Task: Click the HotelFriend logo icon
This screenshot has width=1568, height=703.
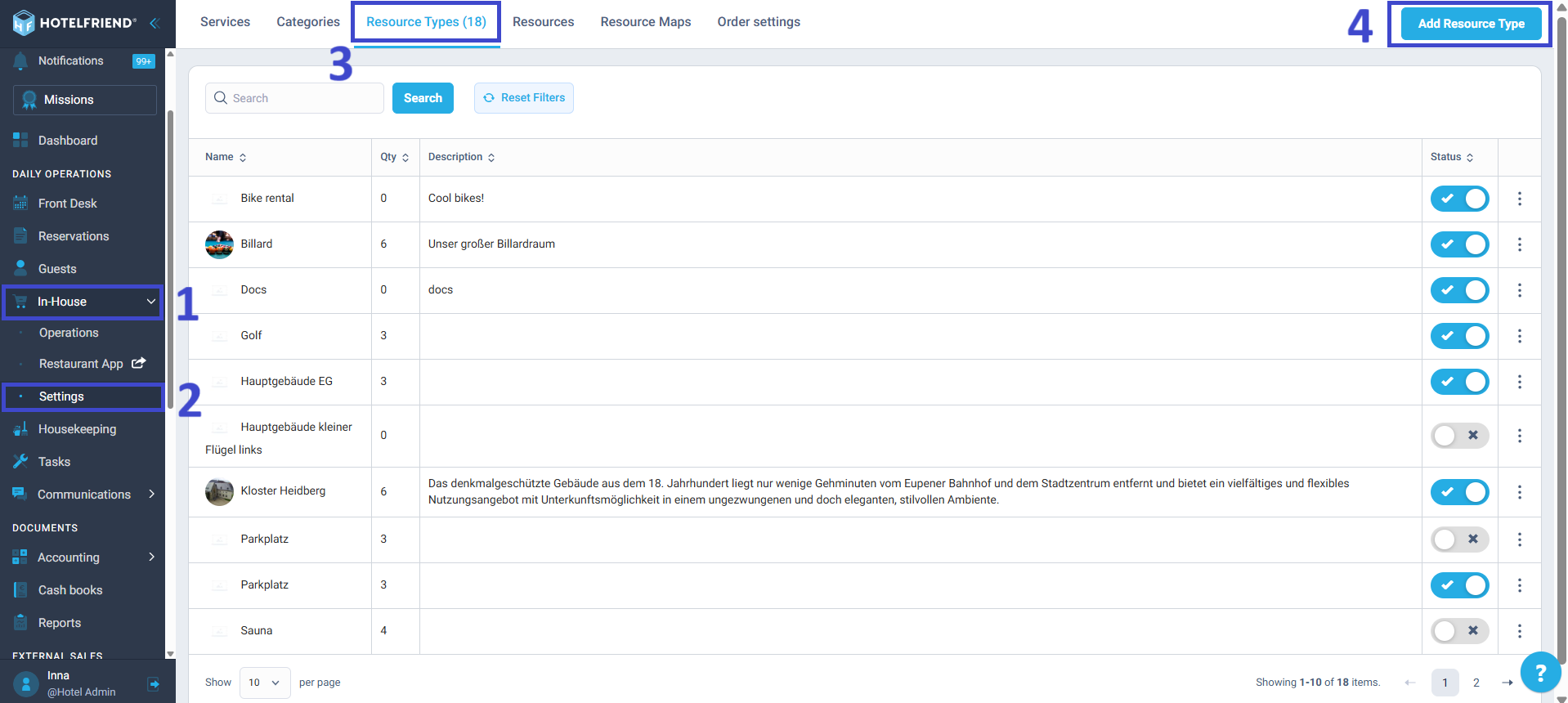Action: [x=24, y=23]
